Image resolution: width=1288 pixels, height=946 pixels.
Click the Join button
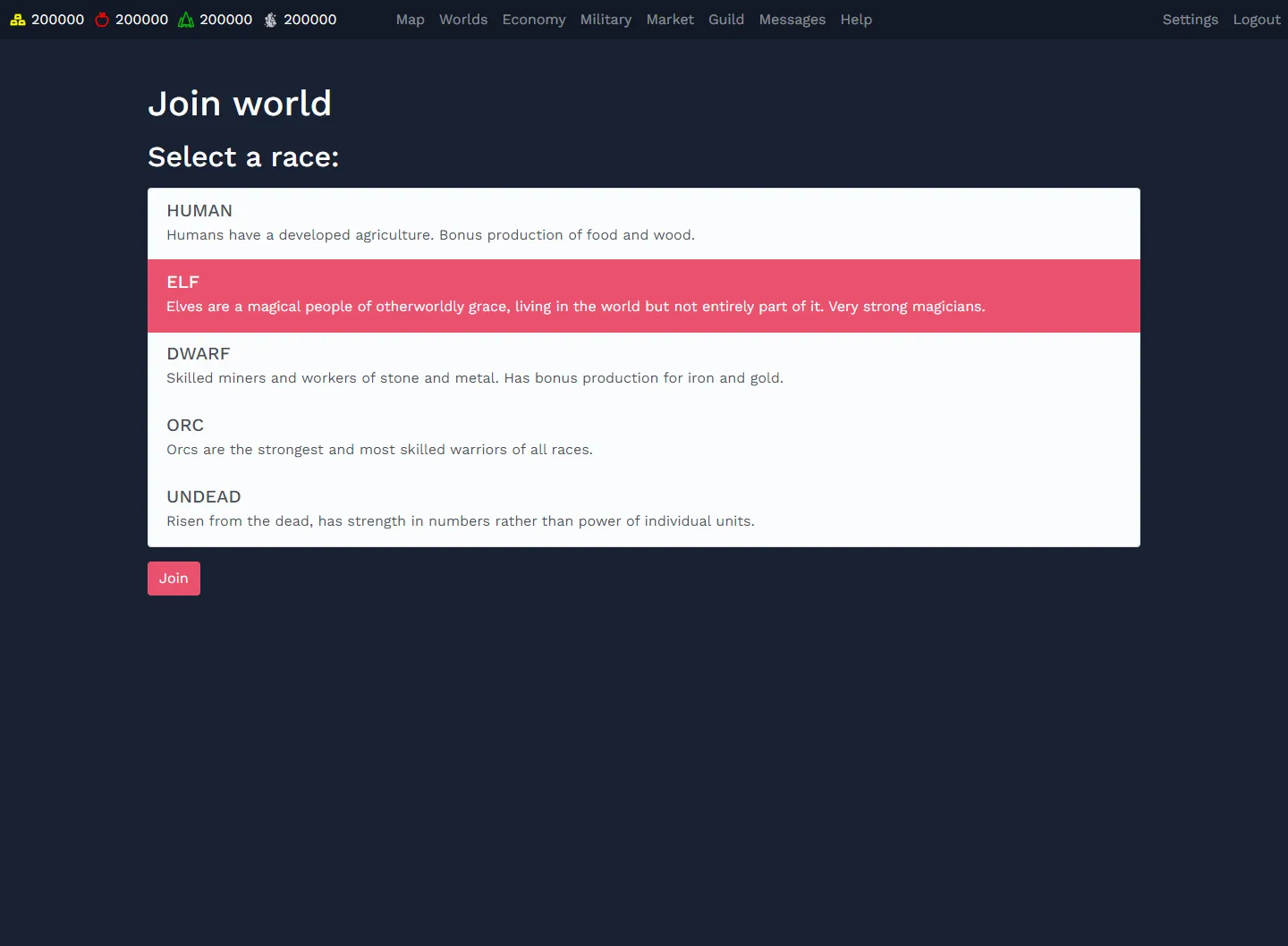pyautogui.click(x=174, y=579)
